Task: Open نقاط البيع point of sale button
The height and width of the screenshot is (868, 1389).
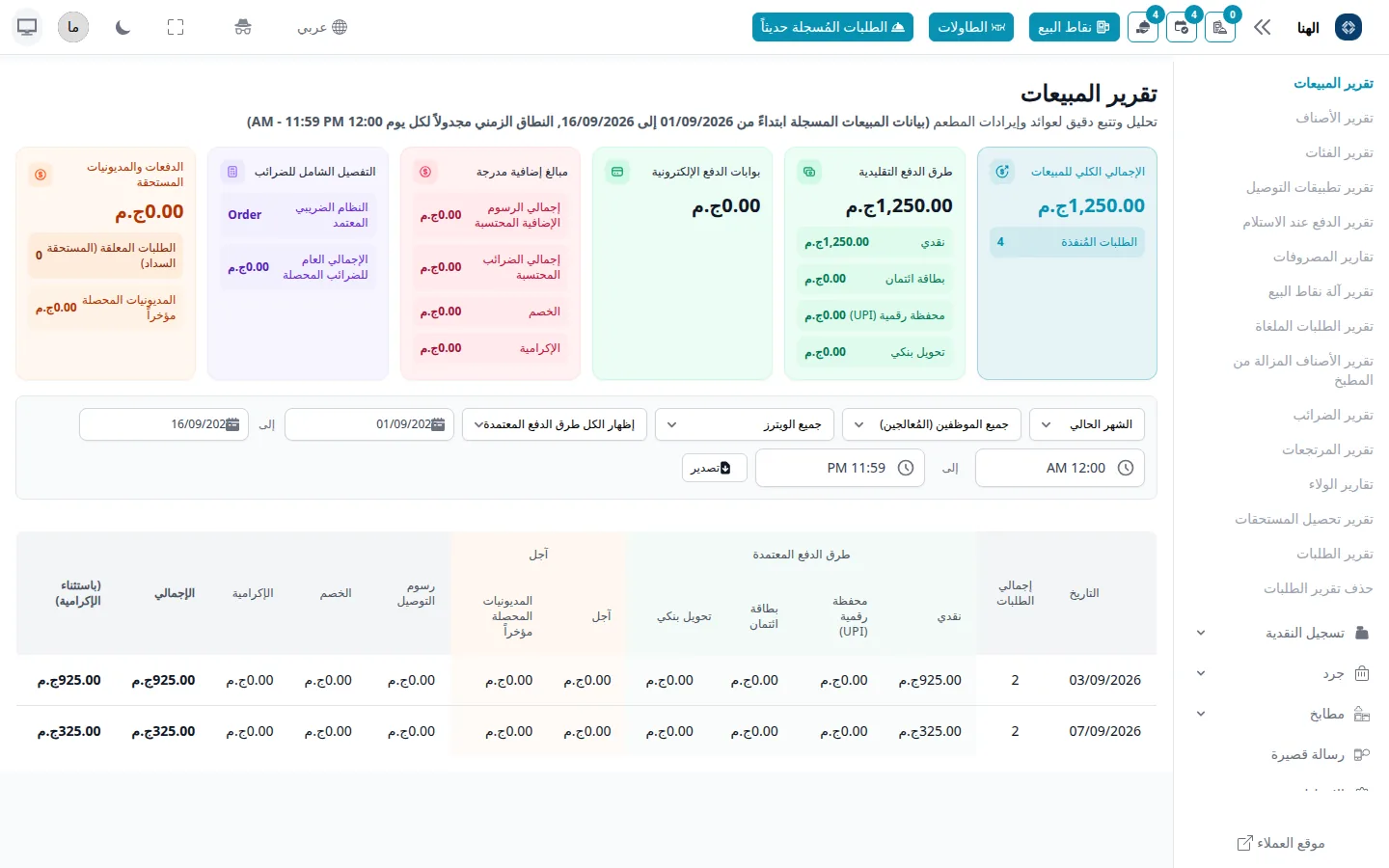Action: (x=1074, y=27)
